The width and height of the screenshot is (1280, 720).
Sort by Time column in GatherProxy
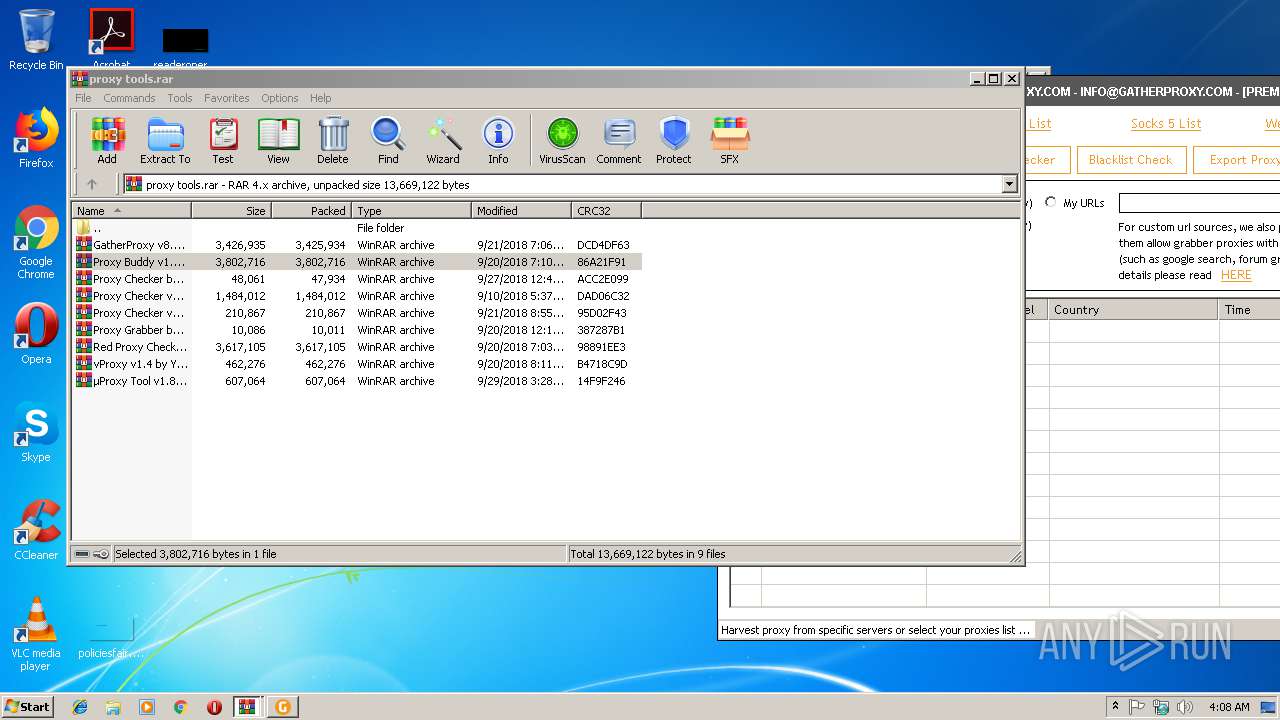point(1250,310)
